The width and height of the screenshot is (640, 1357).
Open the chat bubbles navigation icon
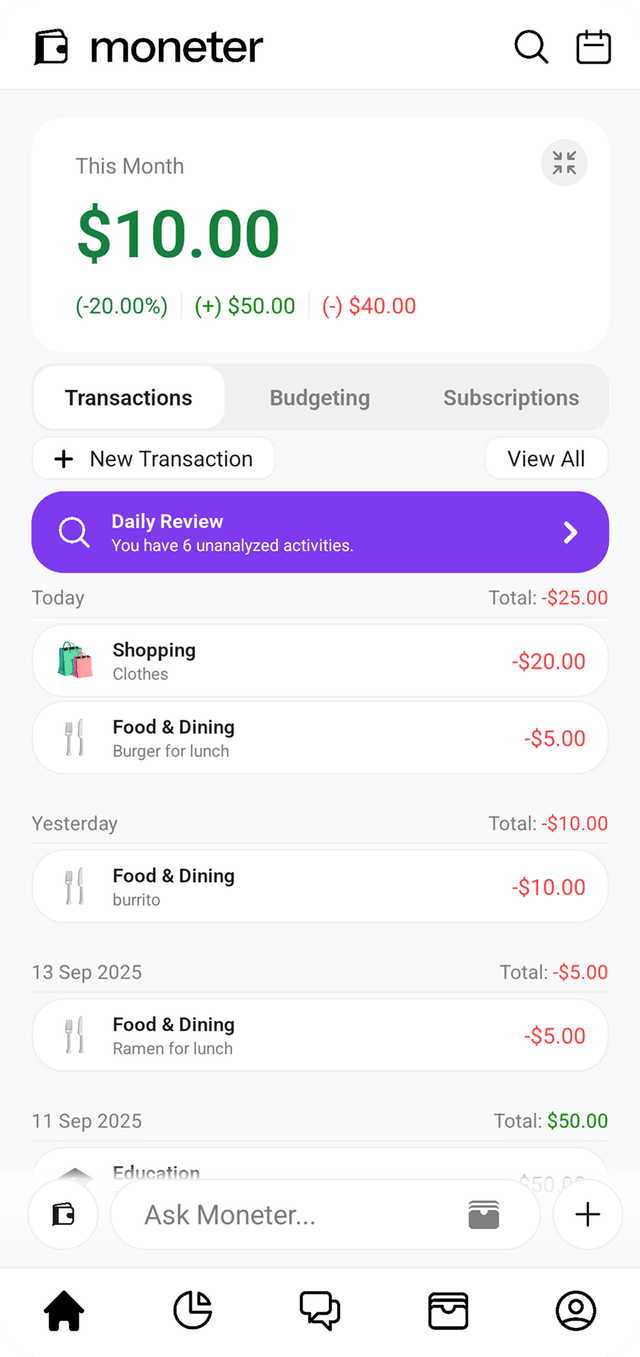coord(320,1311)
